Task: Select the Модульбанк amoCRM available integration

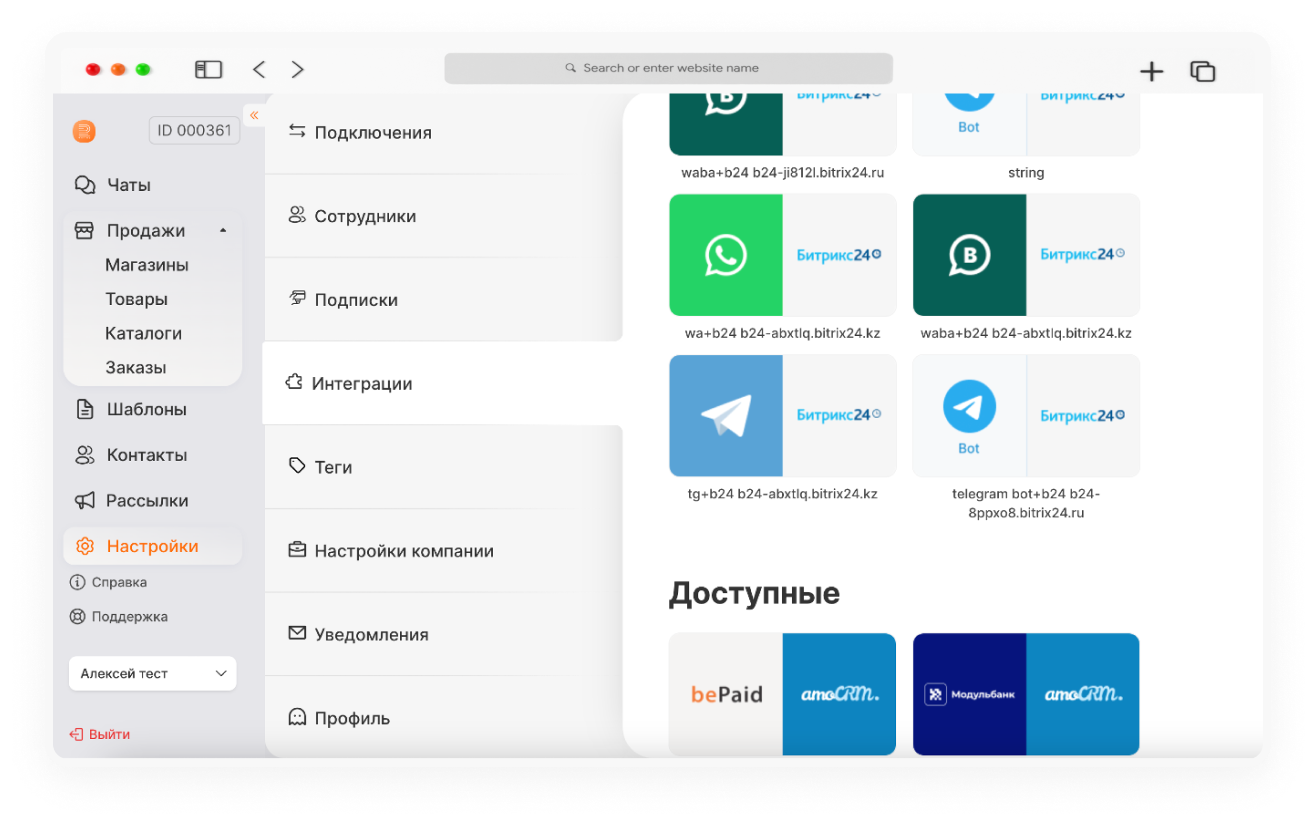Action: (1026, 694)
